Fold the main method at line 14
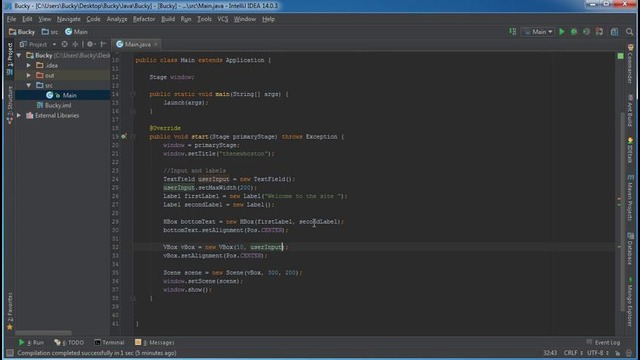The height and width of the screenshot is (360, 640). click(133, 94)
